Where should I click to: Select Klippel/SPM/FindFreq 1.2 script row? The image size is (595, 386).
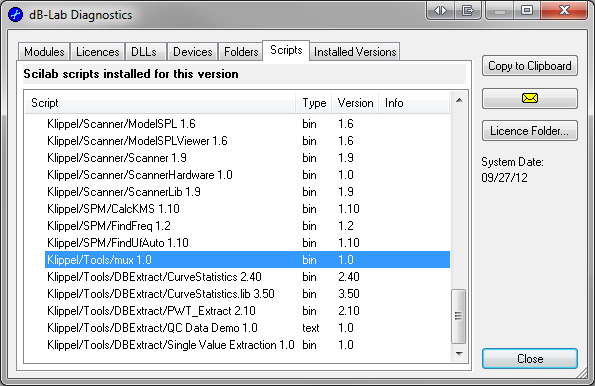(x=247, y=226)
